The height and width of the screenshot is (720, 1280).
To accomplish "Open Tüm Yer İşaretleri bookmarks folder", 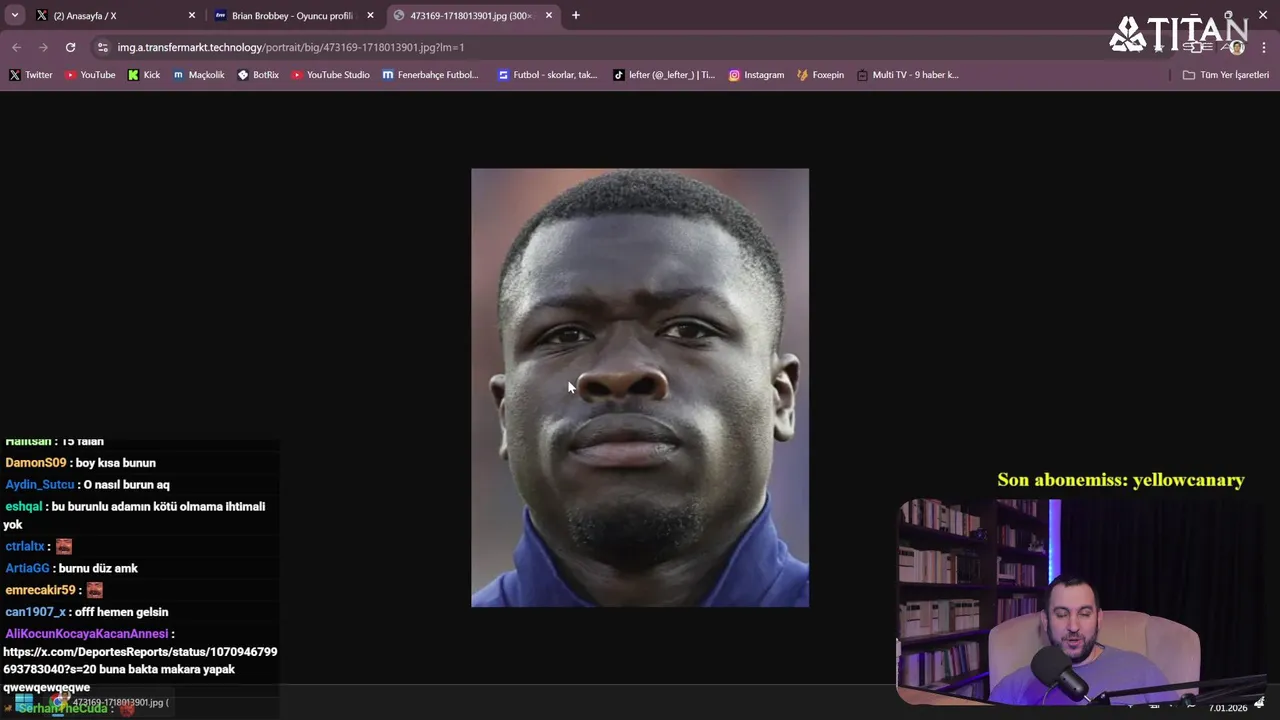I will [x=1226, y=75].
